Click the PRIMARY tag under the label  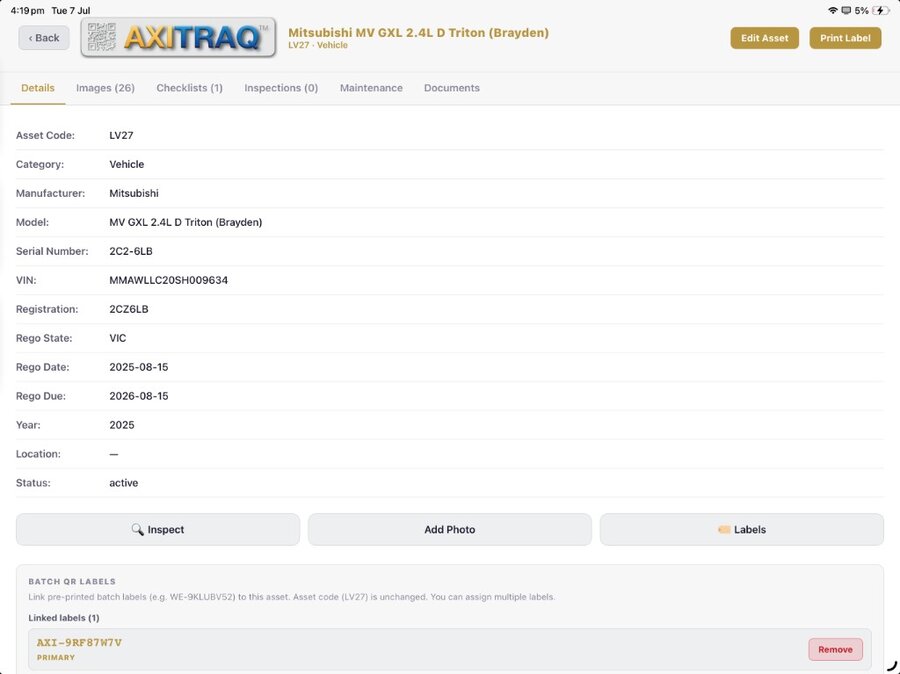click(x=56, y=657)
